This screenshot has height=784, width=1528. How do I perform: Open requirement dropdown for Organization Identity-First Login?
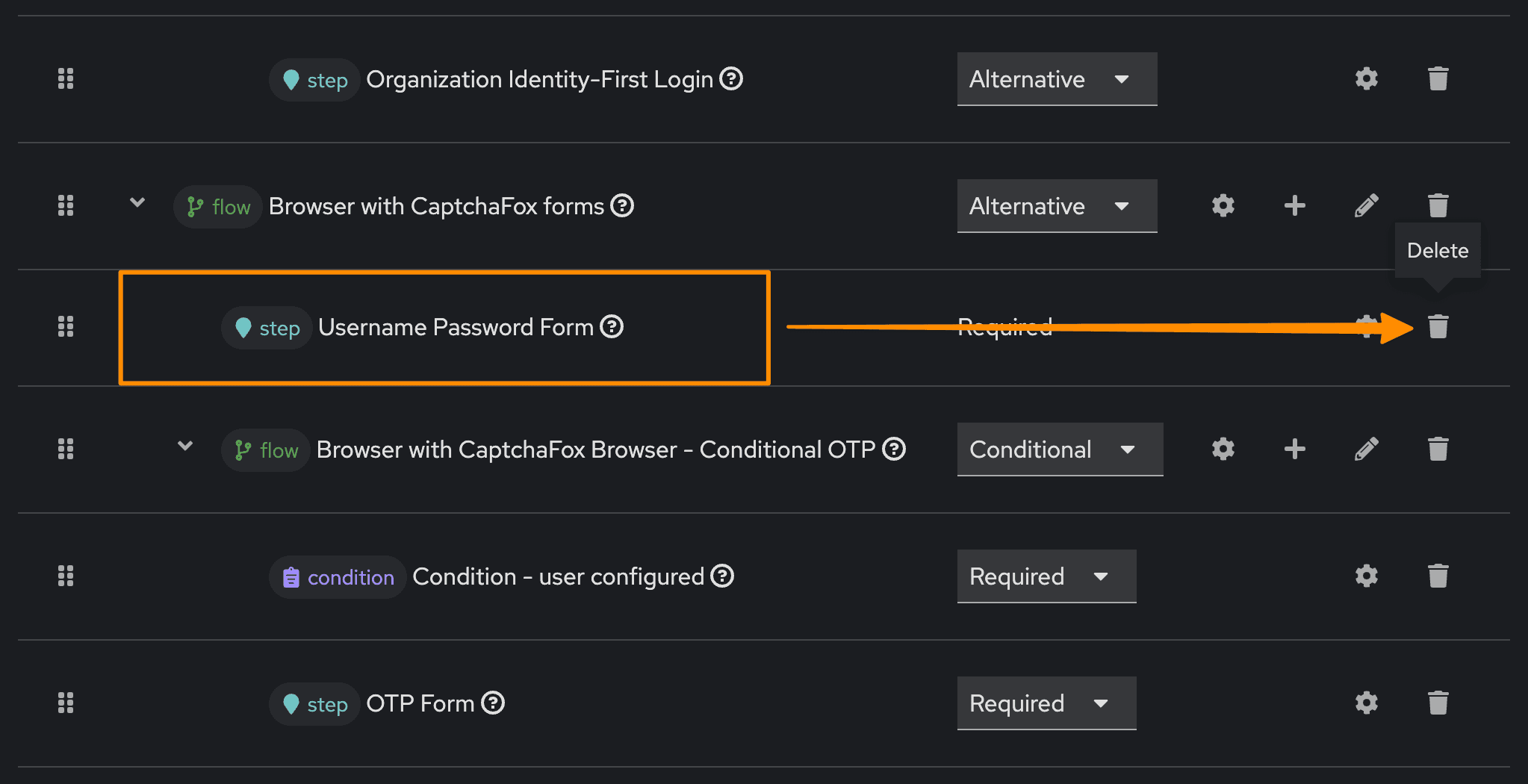click(x=1056, y=79)
